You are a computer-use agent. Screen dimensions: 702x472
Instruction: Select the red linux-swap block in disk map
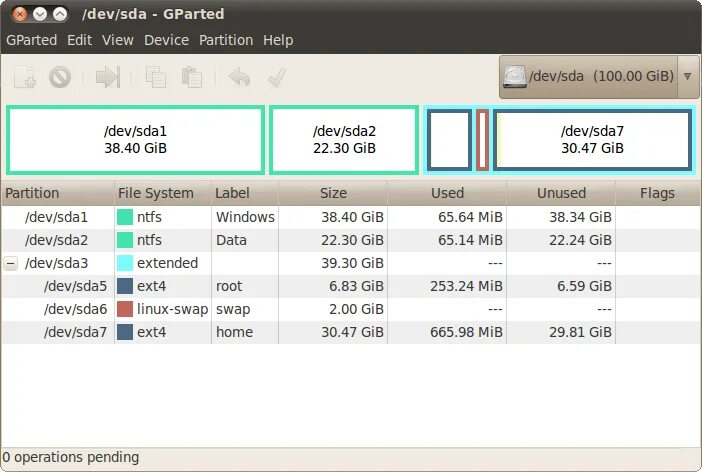pyautogui.click(x=482, y=140)
